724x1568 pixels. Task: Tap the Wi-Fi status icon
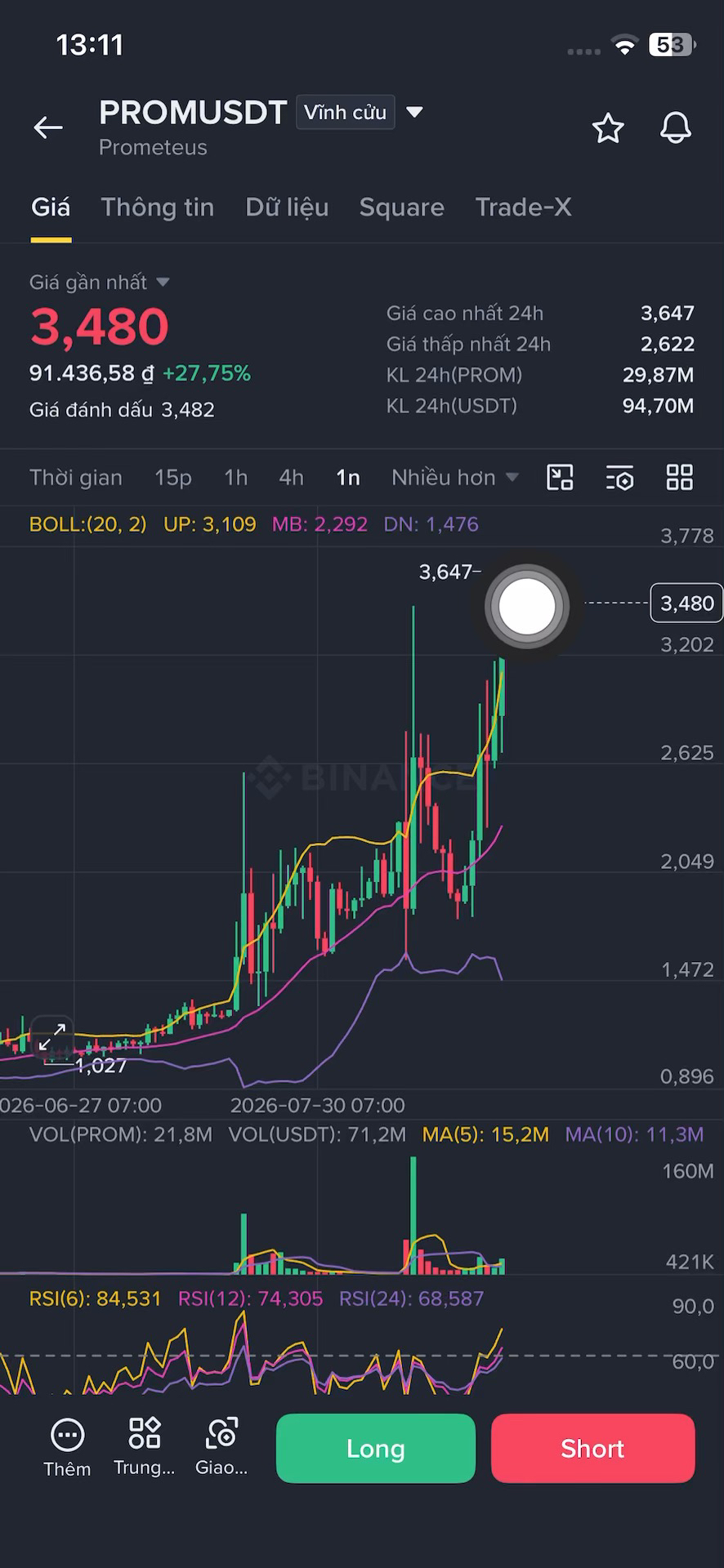pos(625,46)
